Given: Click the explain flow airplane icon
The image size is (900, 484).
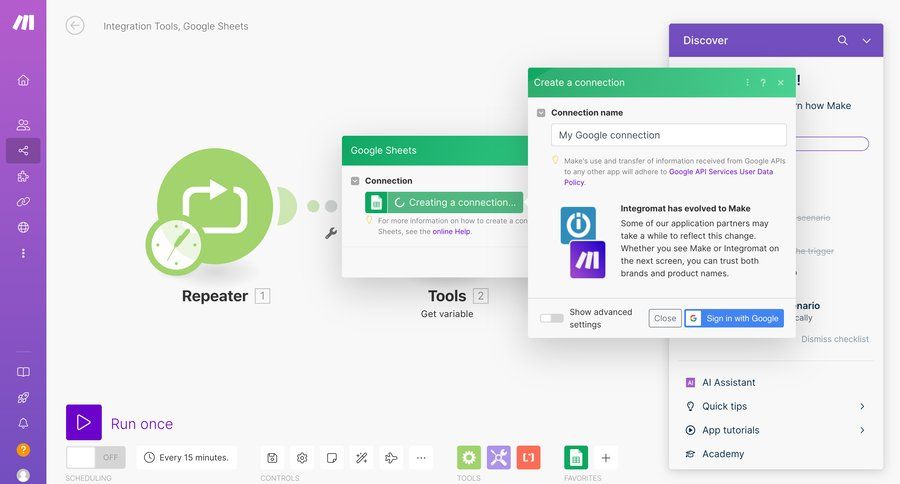Looking at the screenshot, I should click(x=391, y=458).
